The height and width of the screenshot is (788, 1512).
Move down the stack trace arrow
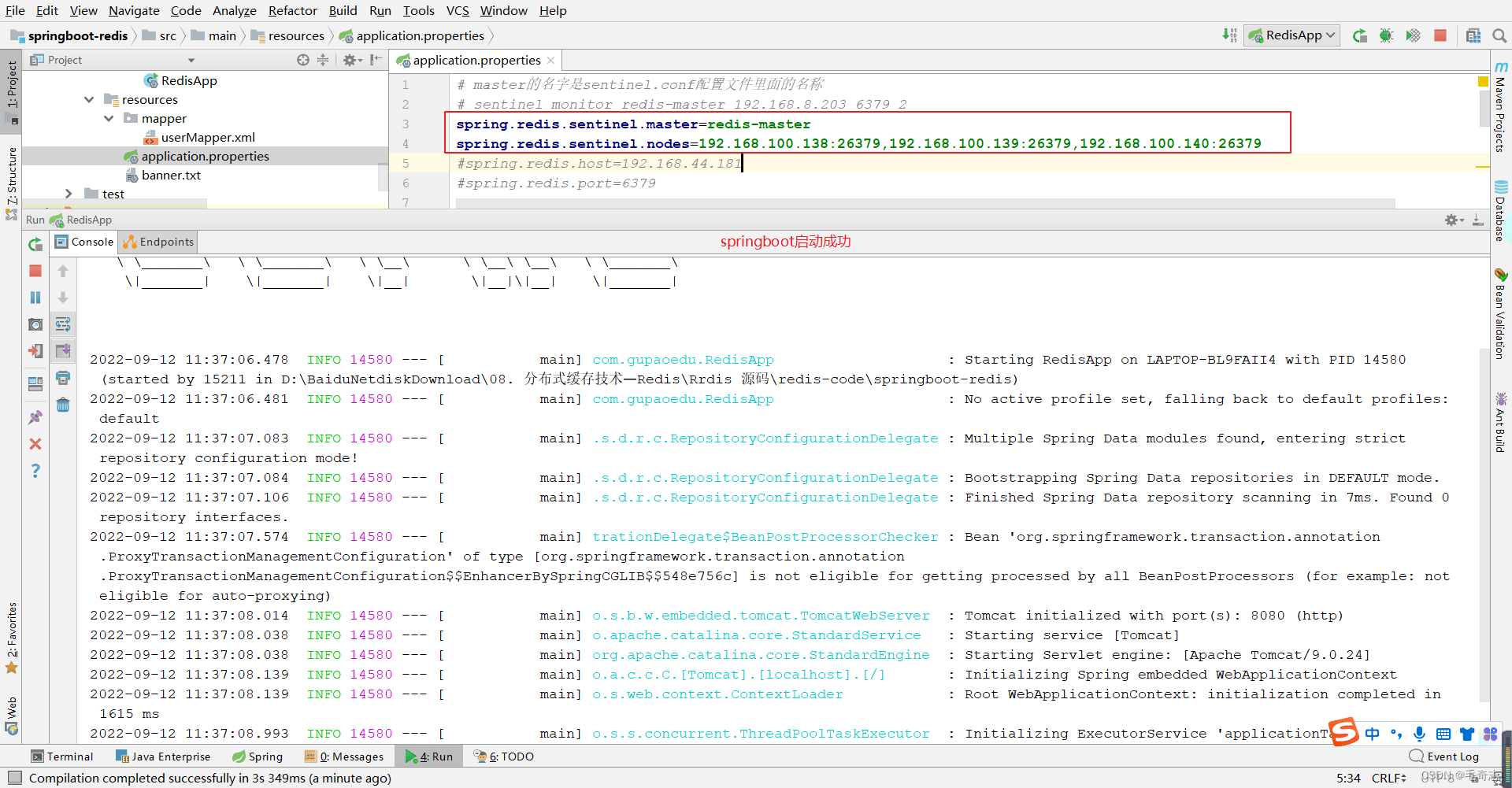click(63, 298)
